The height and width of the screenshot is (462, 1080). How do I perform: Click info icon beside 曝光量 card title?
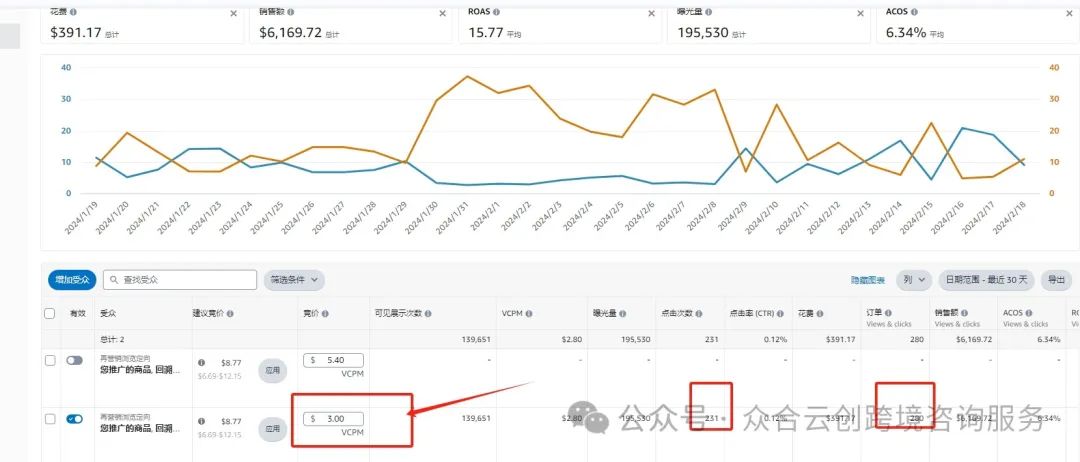[x=709, y=12]
